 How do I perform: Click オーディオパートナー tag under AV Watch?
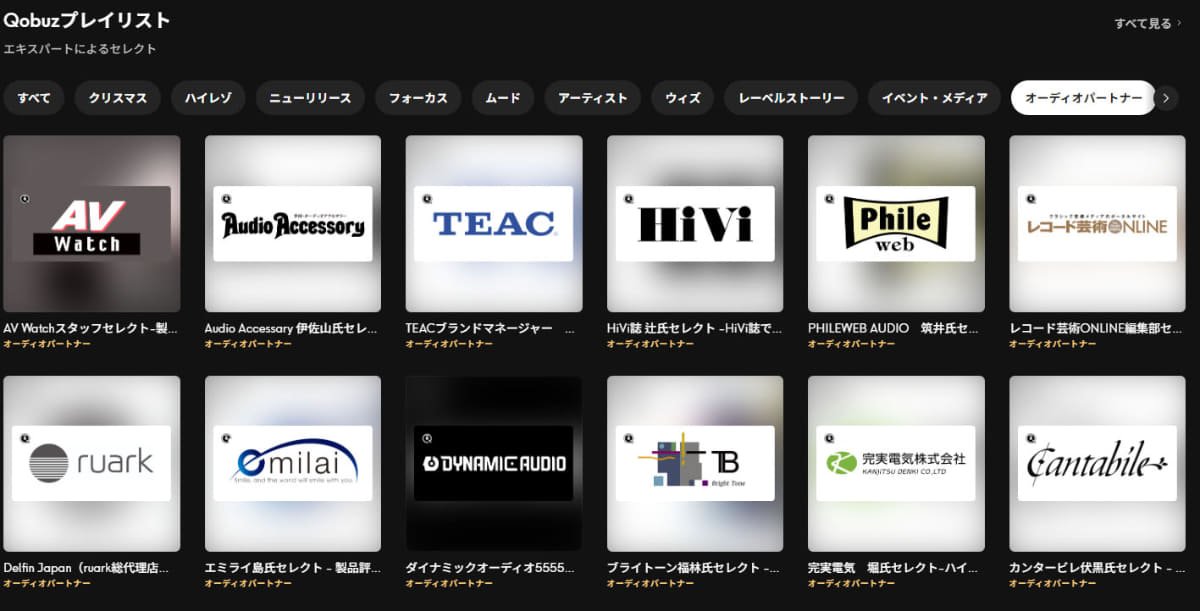[47, 344]
